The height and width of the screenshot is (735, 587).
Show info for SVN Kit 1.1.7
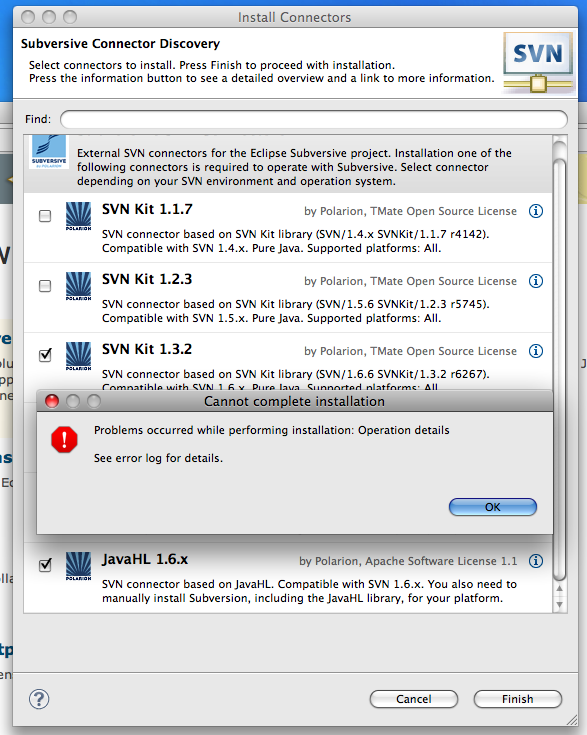pos(536,211)
